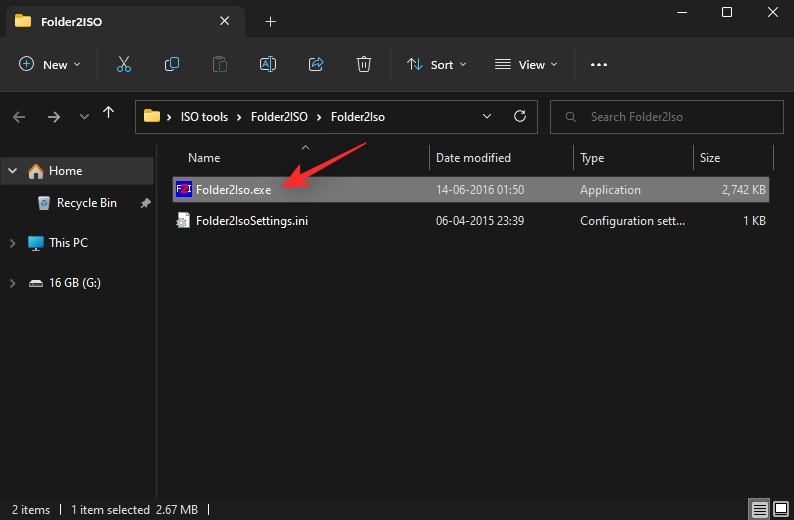This screenshot has height=520, width=794.
Task: Go back with the left arrow
Action: tap(19, 117)
